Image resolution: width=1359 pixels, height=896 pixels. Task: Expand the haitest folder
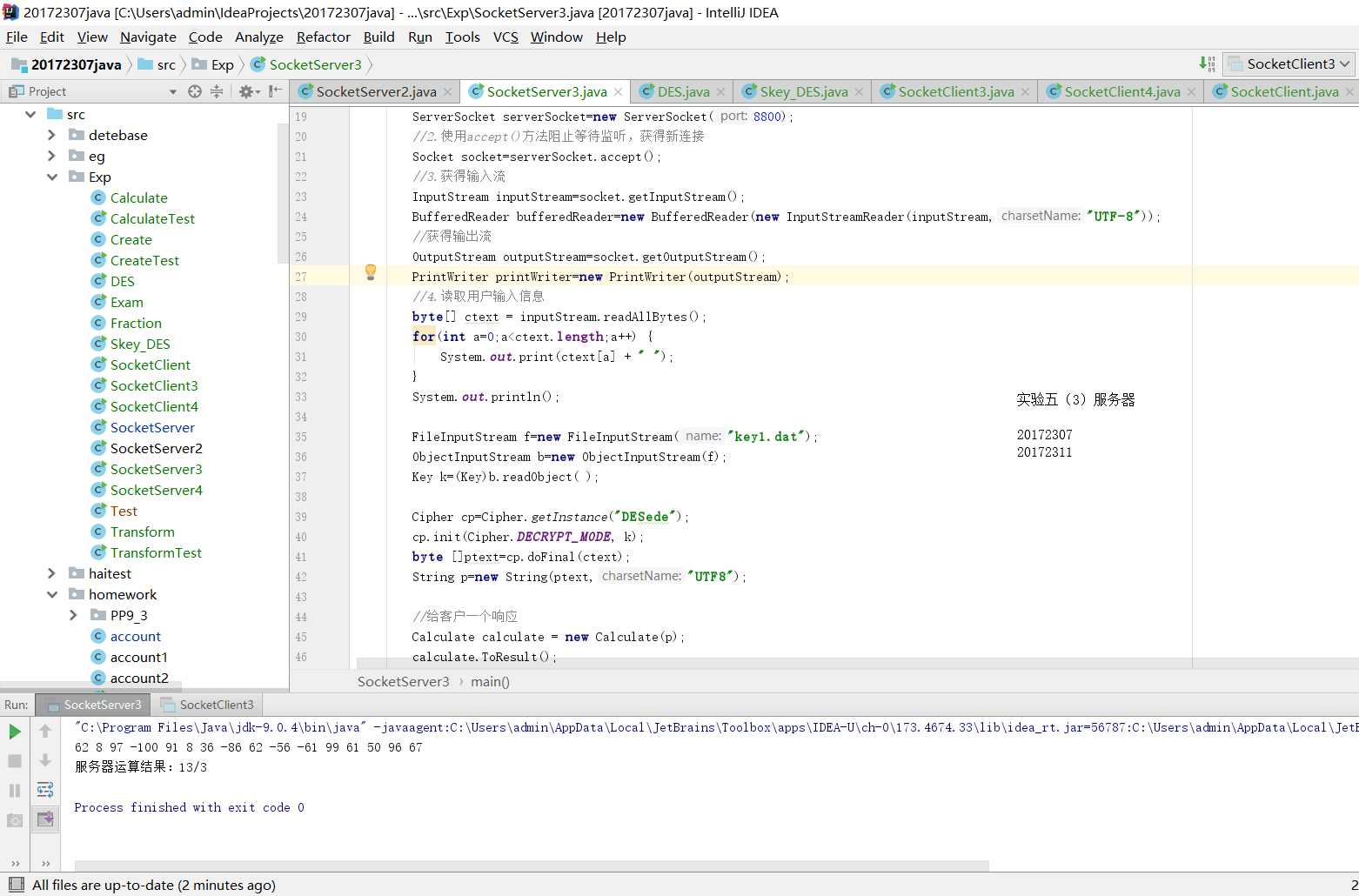(x=51, y=573)
